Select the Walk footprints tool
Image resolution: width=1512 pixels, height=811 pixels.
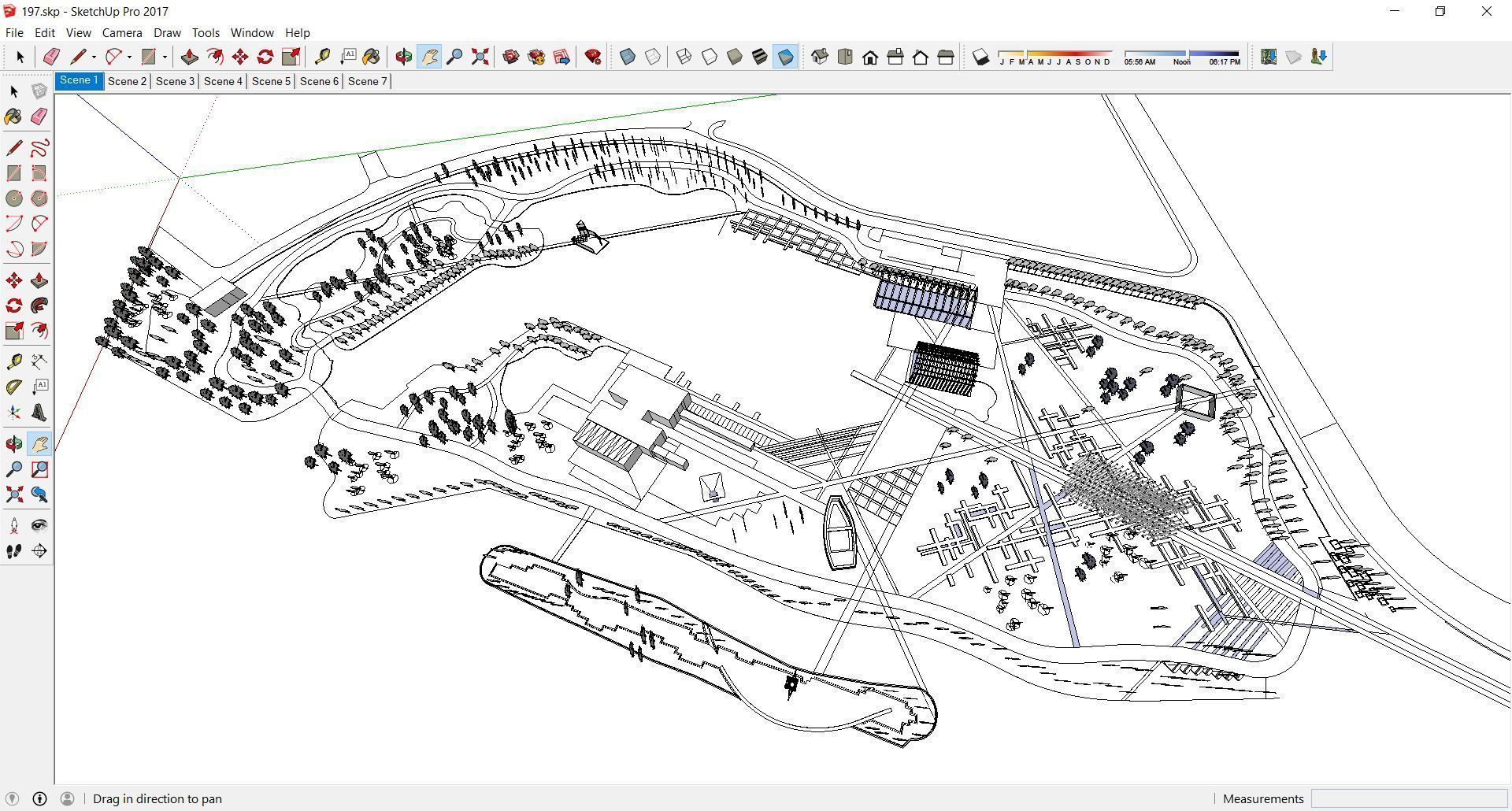point(14,551)
